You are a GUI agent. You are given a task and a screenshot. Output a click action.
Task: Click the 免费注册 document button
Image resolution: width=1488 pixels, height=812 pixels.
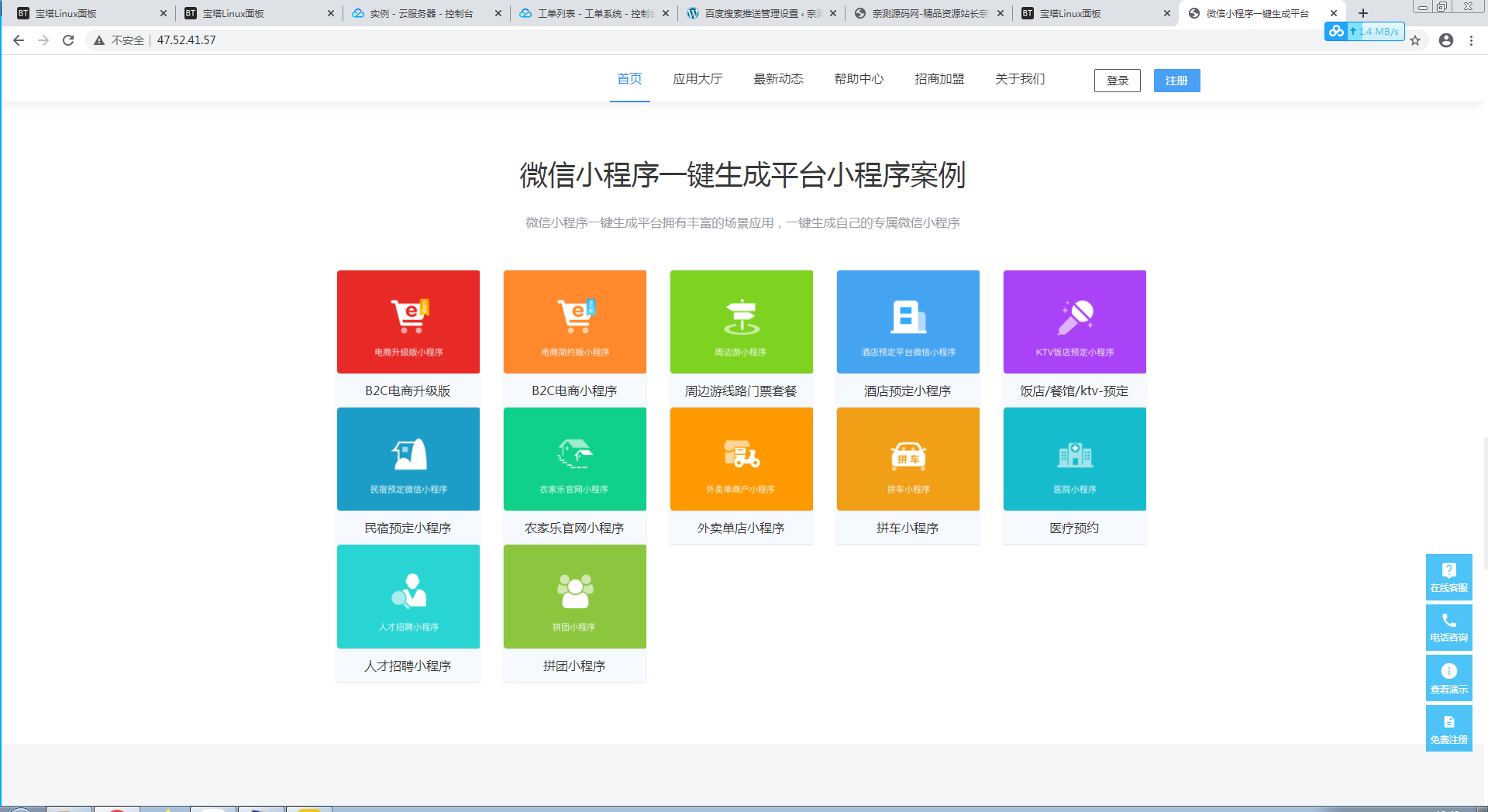pos(1448,729)
